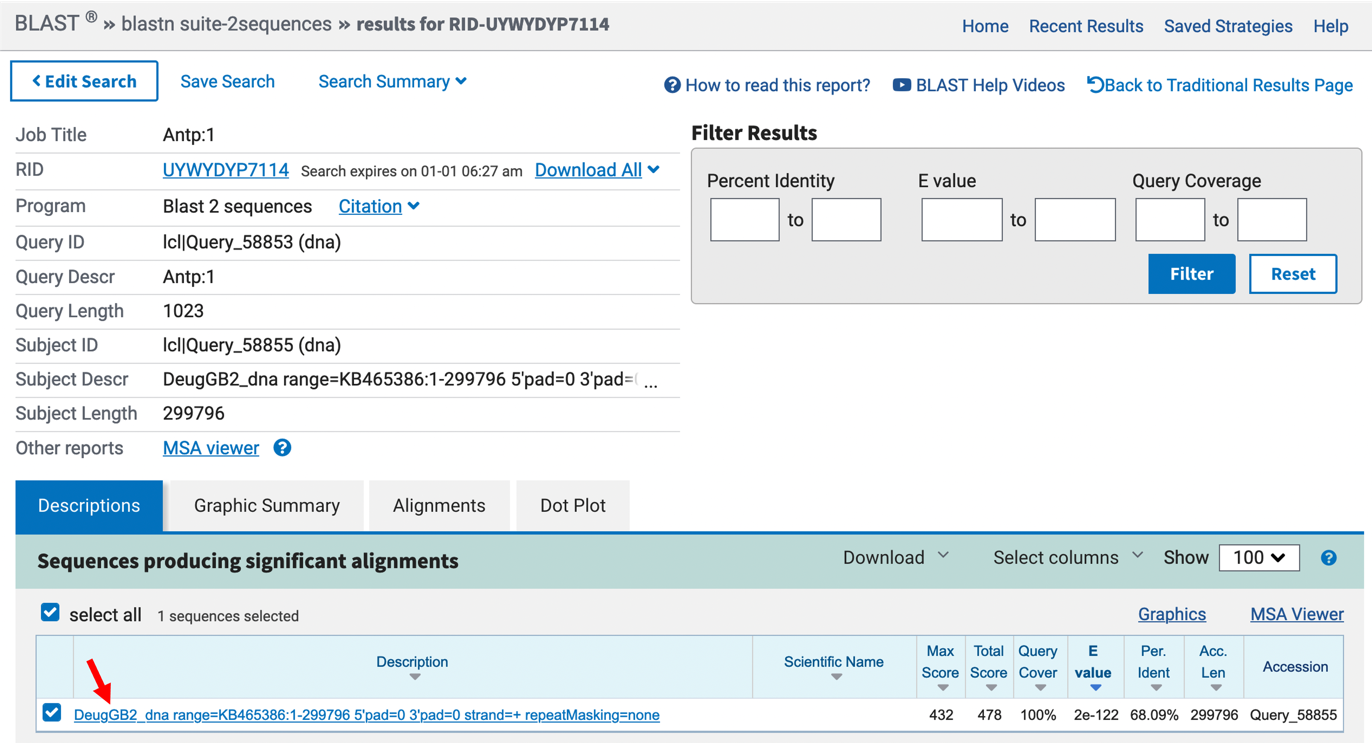
Task: Click the blastn suite-2sequences breadcrumb
Action: [226, 24]
